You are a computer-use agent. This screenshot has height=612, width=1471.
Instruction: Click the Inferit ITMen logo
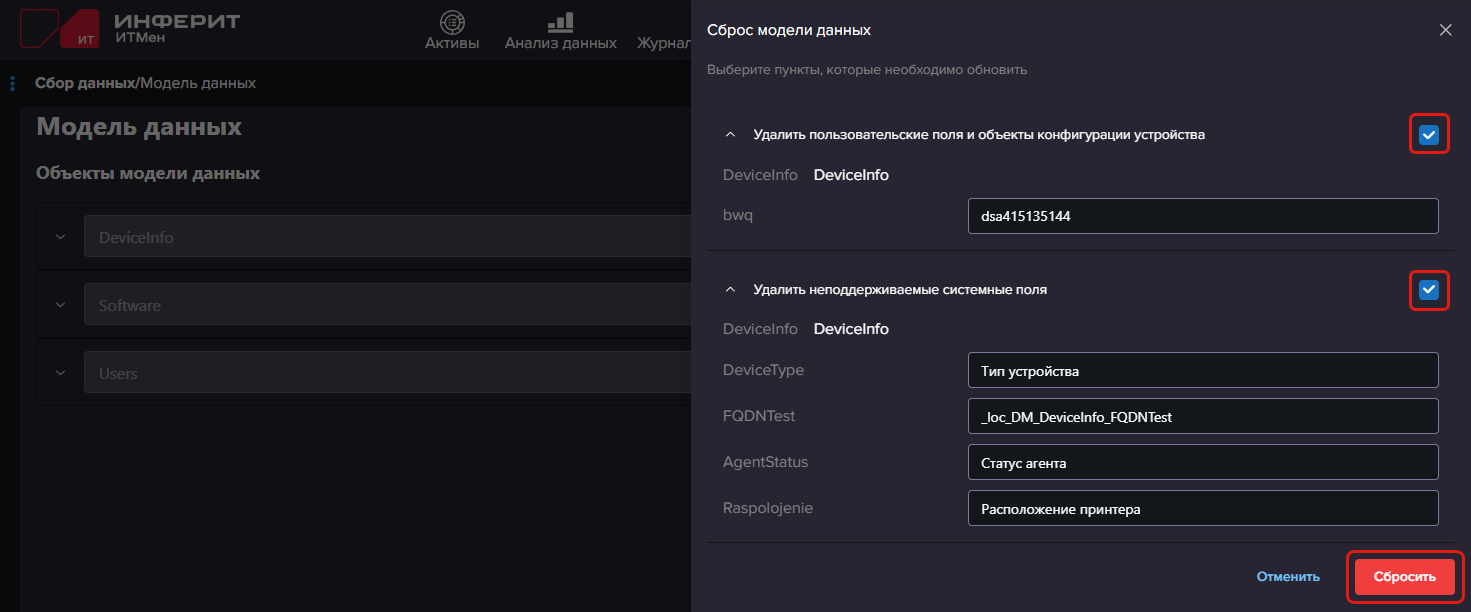pyautogui.click(x=130, y=28)
